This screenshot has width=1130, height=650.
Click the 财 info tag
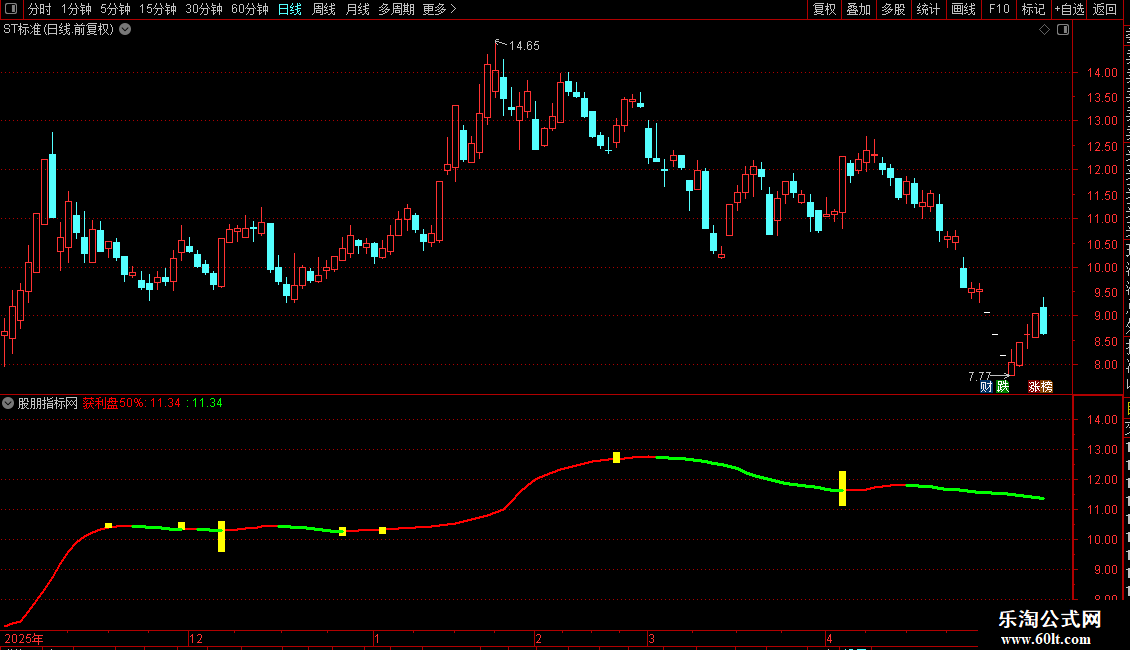986,387
